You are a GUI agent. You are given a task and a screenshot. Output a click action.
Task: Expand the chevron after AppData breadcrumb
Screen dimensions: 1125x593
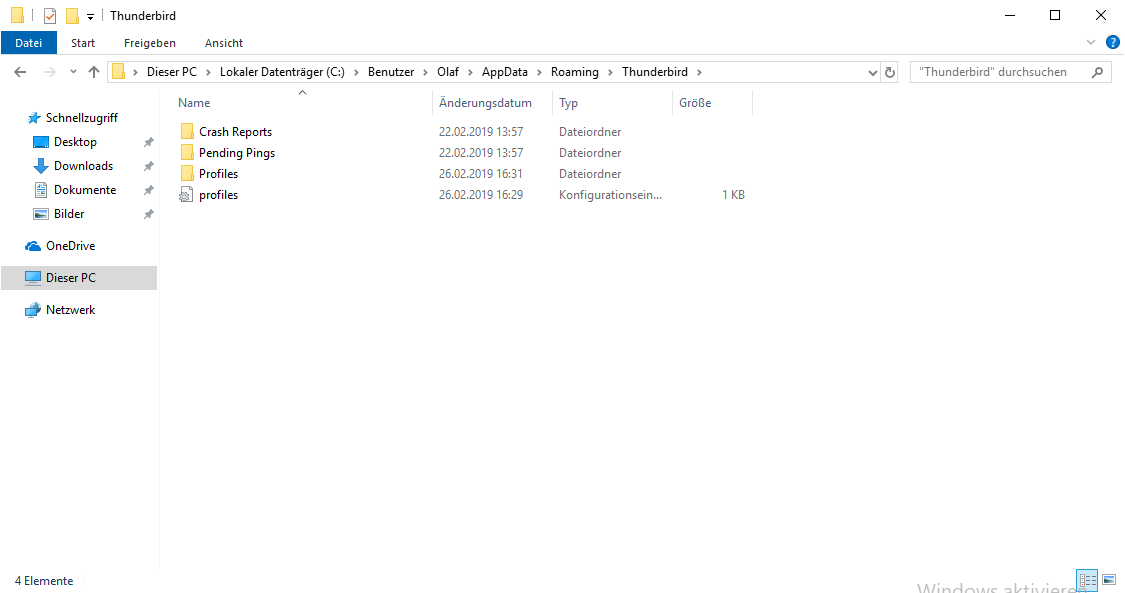(x=540, y=72)
